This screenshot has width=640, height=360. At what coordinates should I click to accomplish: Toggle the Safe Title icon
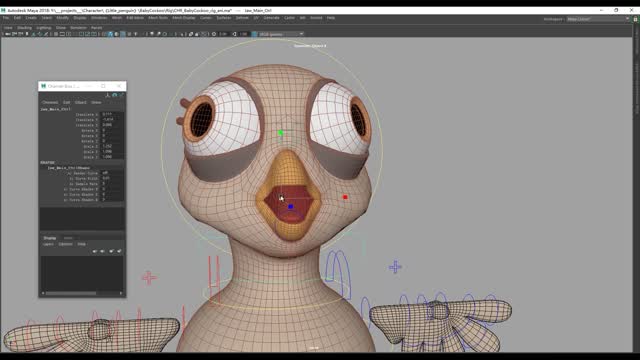pos(94,34)
